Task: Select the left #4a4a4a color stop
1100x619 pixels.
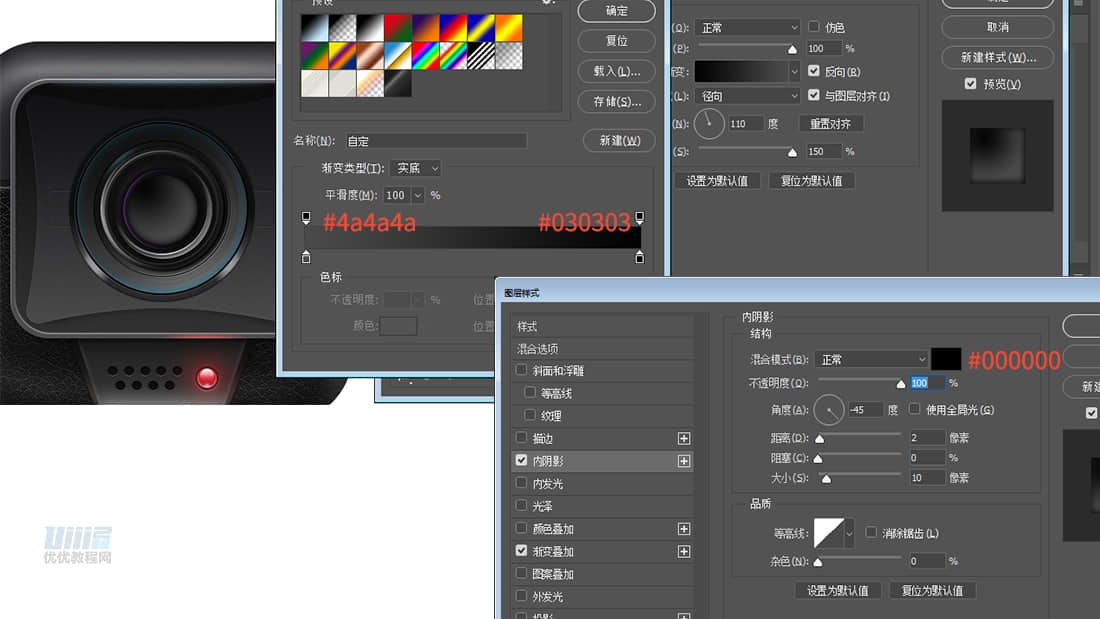Action: pos(306,218)
